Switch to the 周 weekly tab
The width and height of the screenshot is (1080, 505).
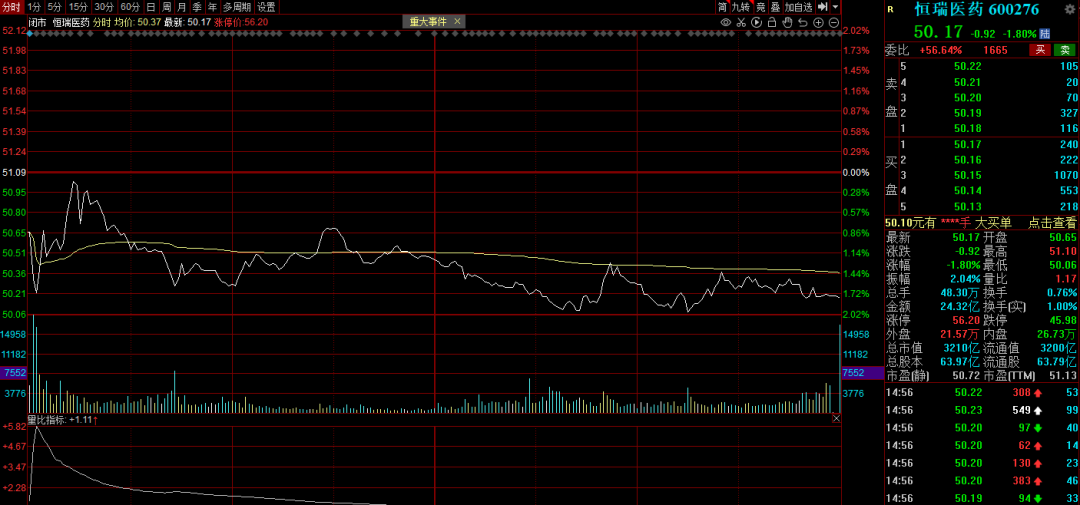tap(166, 7)
